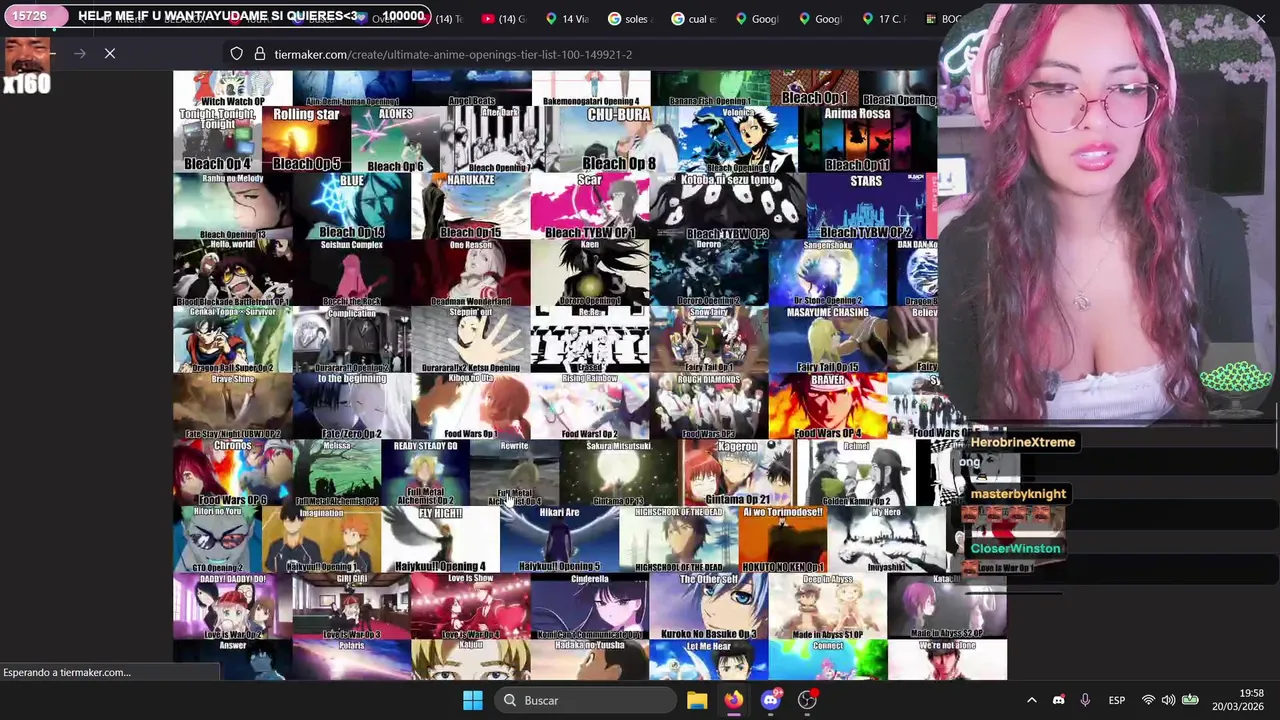Select the Bleach Op 5 Rolling star thumbnail
Screen dimensions: 1280x720
click(x=306, y=139)
